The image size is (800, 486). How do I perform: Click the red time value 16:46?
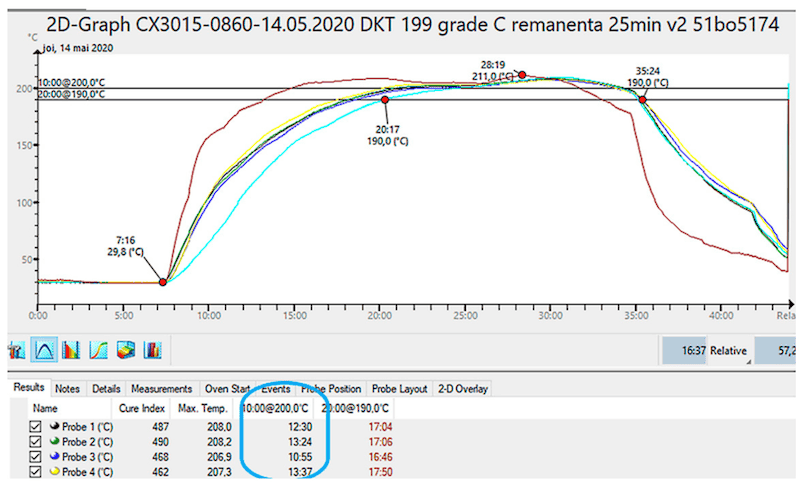pos(380,457)
